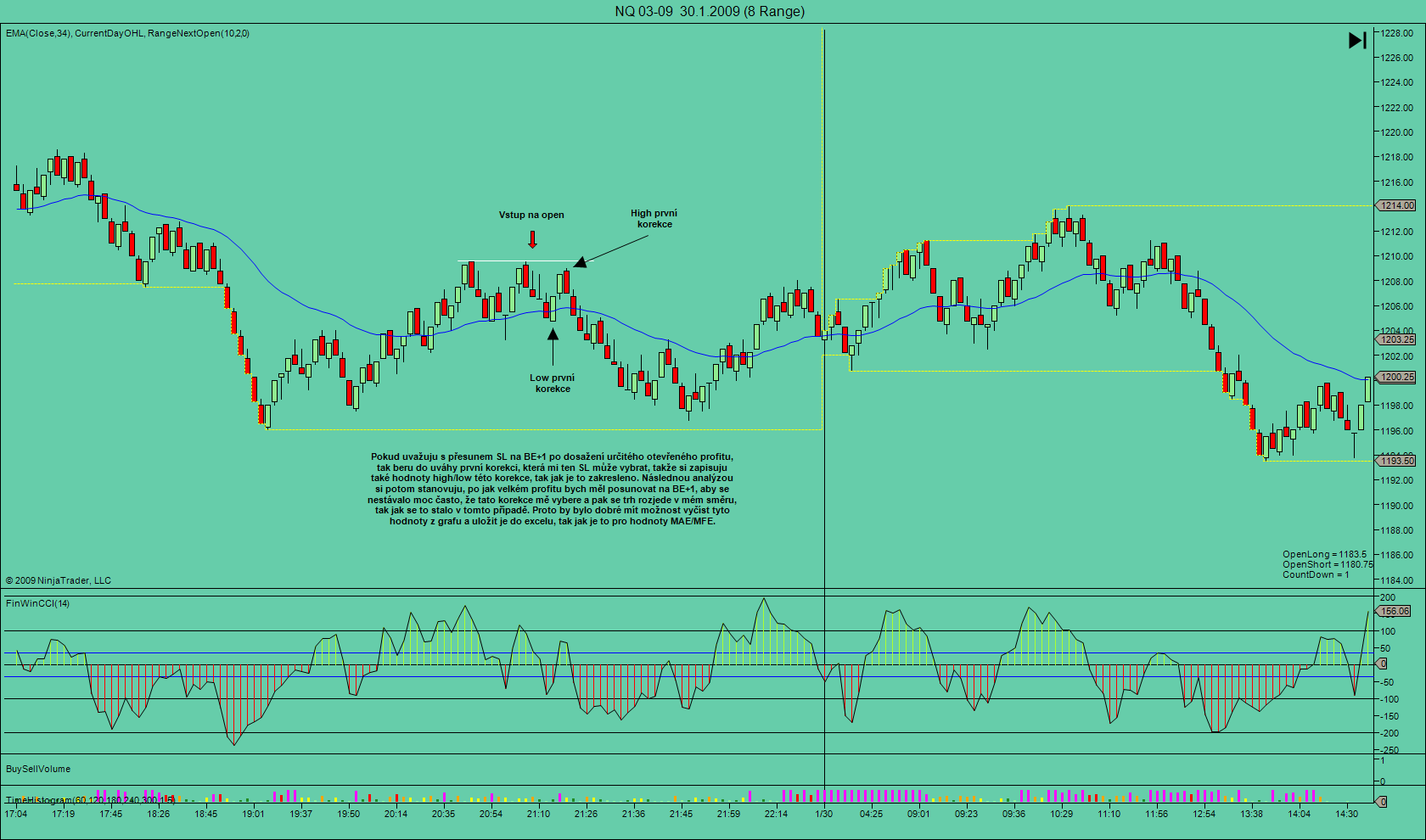Click the 14:30 time axis label
This screenshot has height=840, width=1426.
click(x=1347, y=814)
